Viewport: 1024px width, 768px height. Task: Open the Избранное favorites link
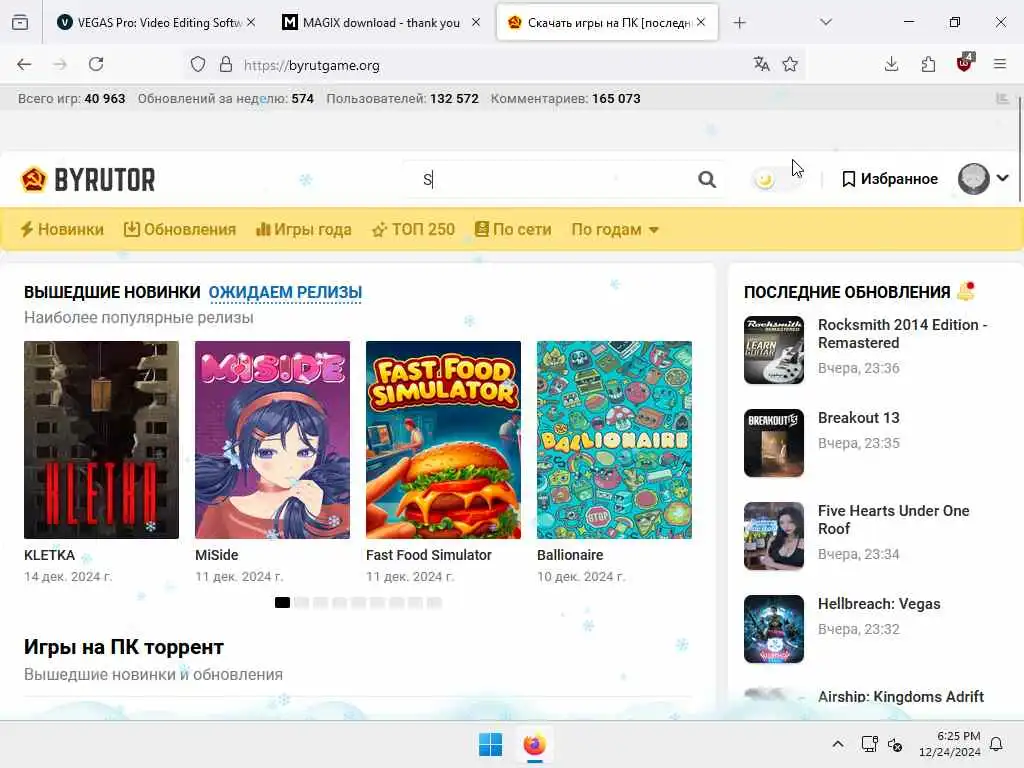(890, 179)
